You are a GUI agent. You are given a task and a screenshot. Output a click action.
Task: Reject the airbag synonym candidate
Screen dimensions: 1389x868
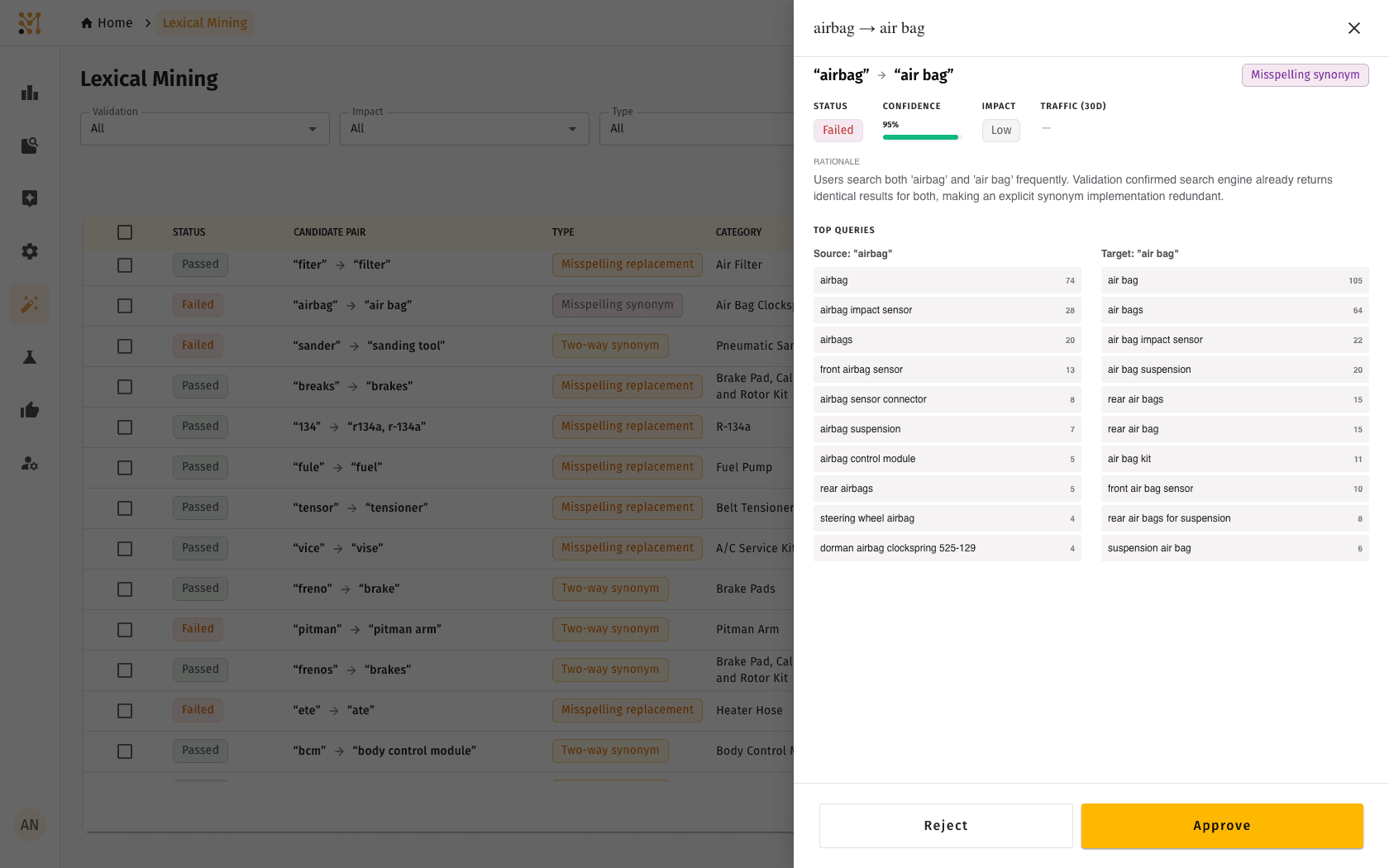point(946,826)
